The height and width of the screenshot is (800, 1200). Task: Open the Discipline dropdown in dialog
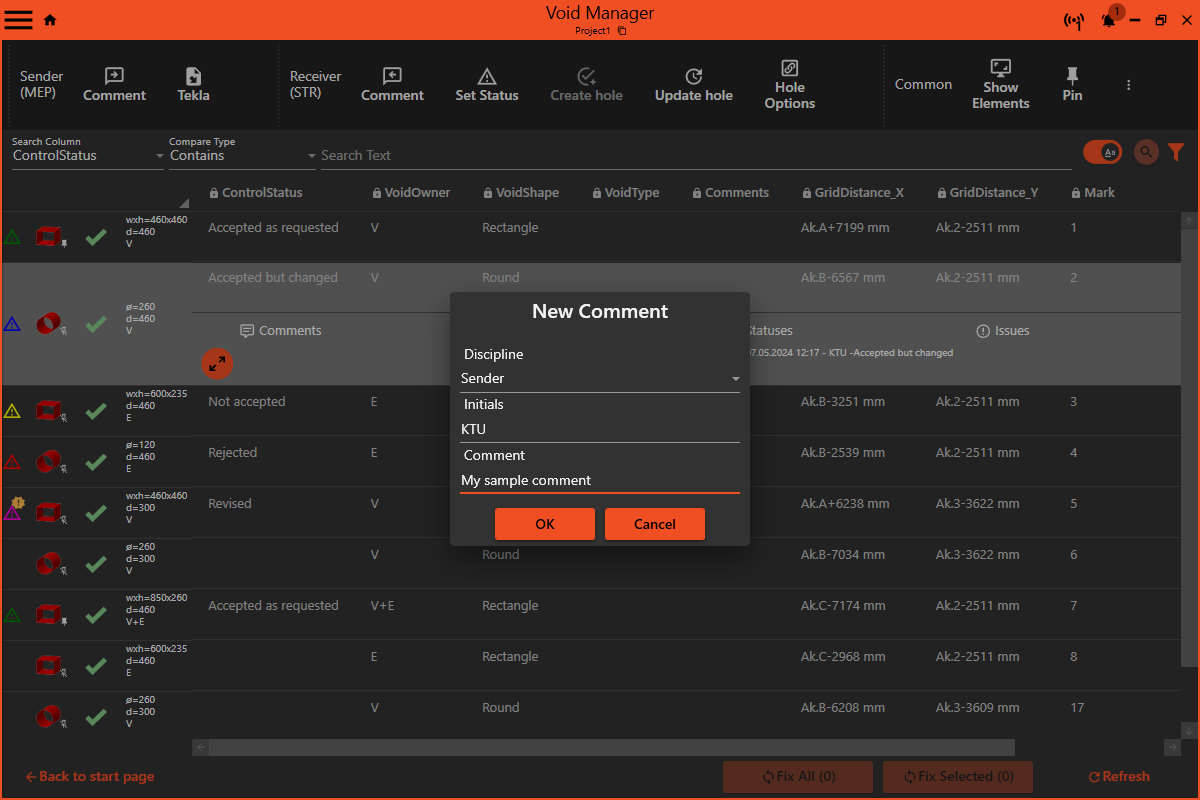pos(600,378)
